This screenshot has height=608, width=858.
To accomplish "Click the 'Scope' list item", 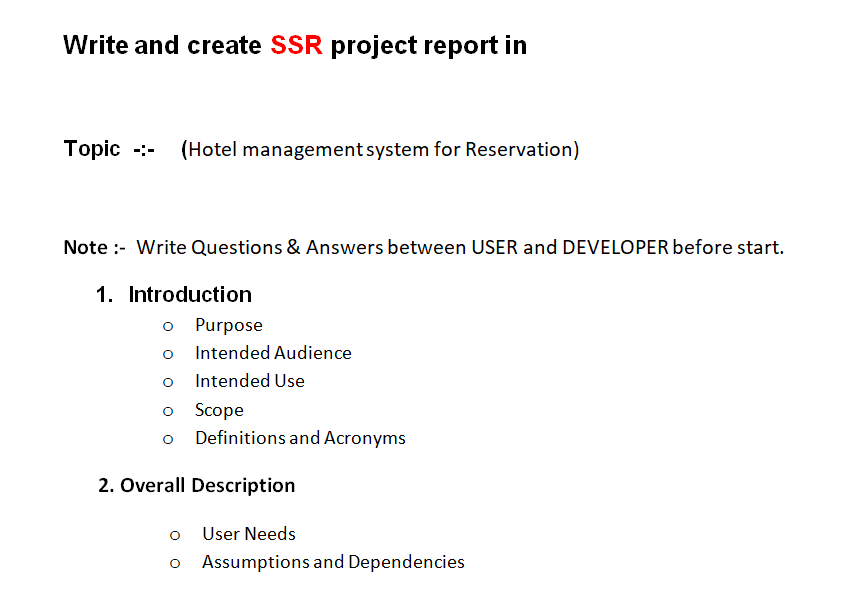I will click(218, 410).
